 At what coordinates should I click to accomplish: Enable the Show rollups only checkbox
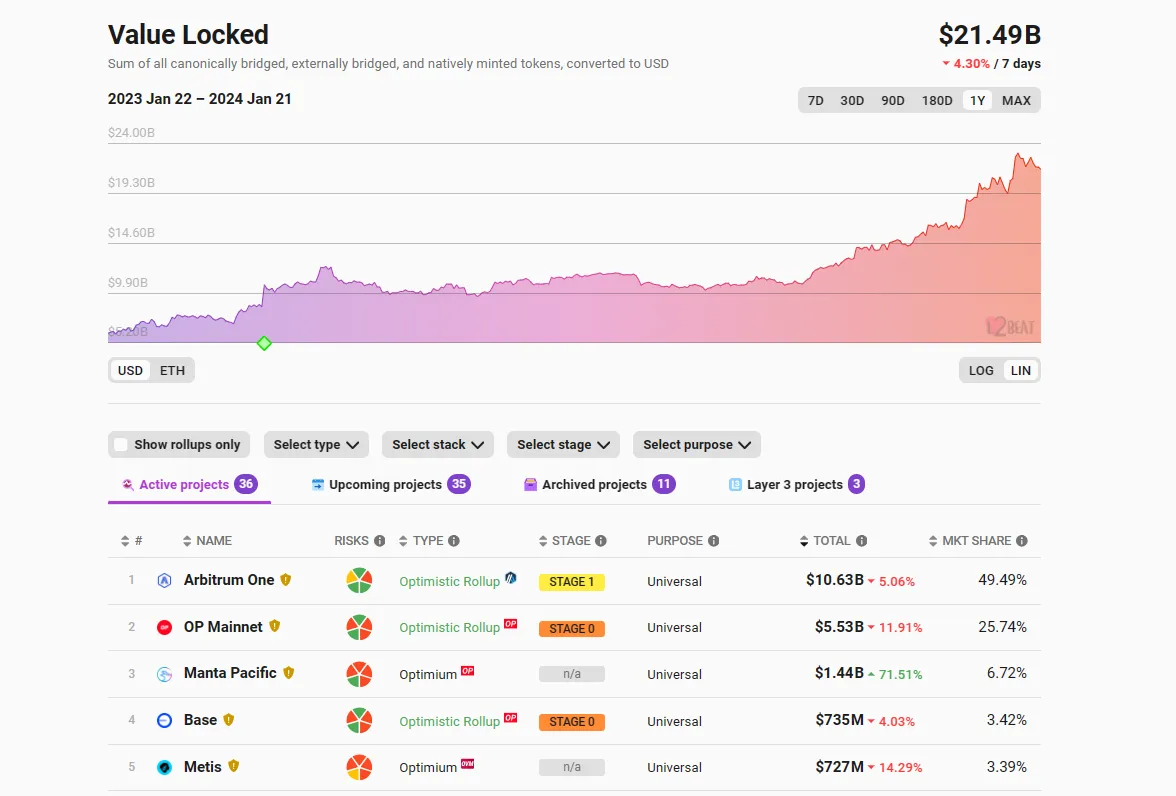click(121, 445)
